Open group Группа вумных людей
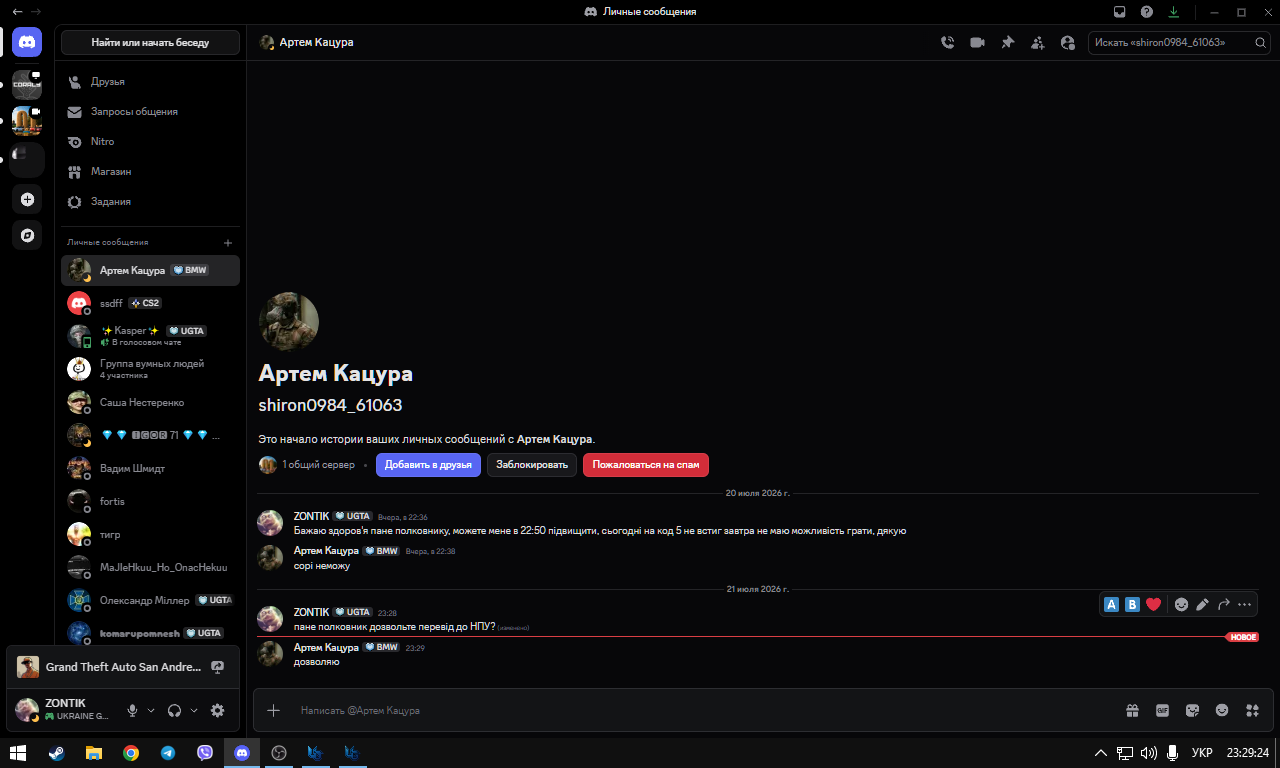 click(150, 369)
